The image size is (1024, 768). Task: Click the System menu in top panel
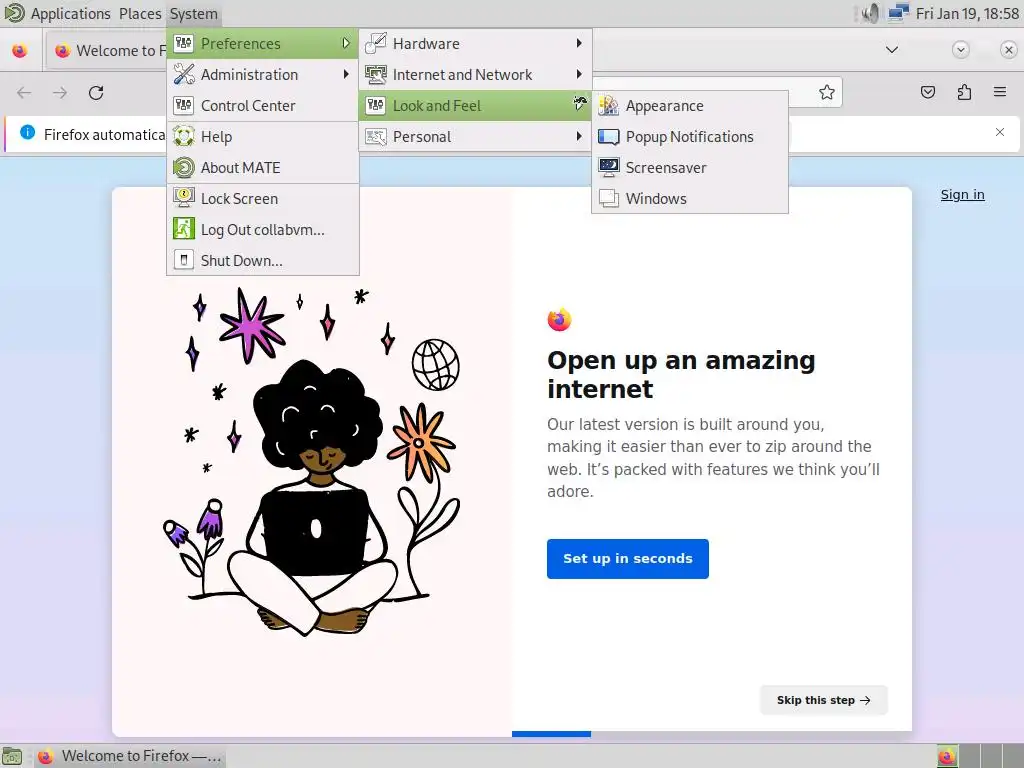point(193,13)
